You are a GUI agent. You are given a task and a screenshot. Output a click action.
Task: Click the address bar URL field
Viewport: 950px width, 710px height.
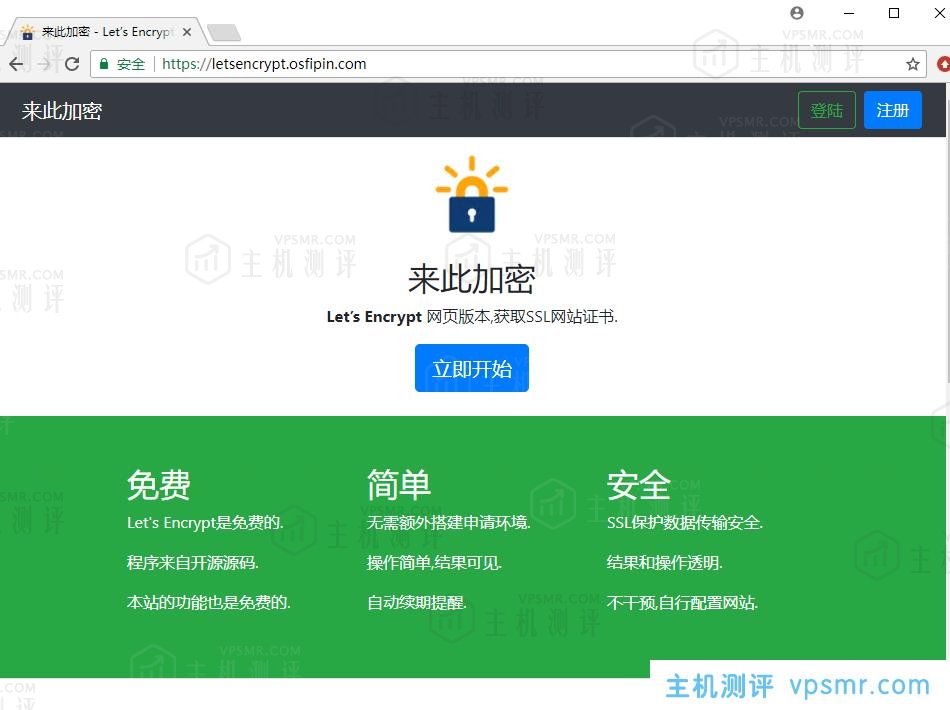pos(508,64)
